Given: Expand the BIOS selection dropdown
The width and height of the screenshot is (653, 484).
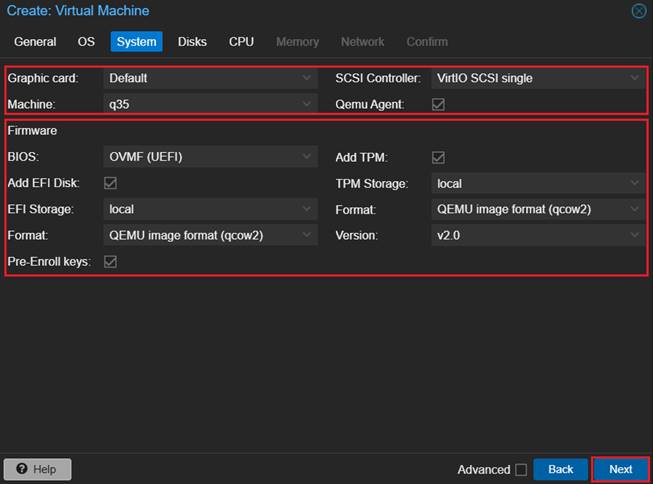Looking at the screenshot, I should coord(211,157).
